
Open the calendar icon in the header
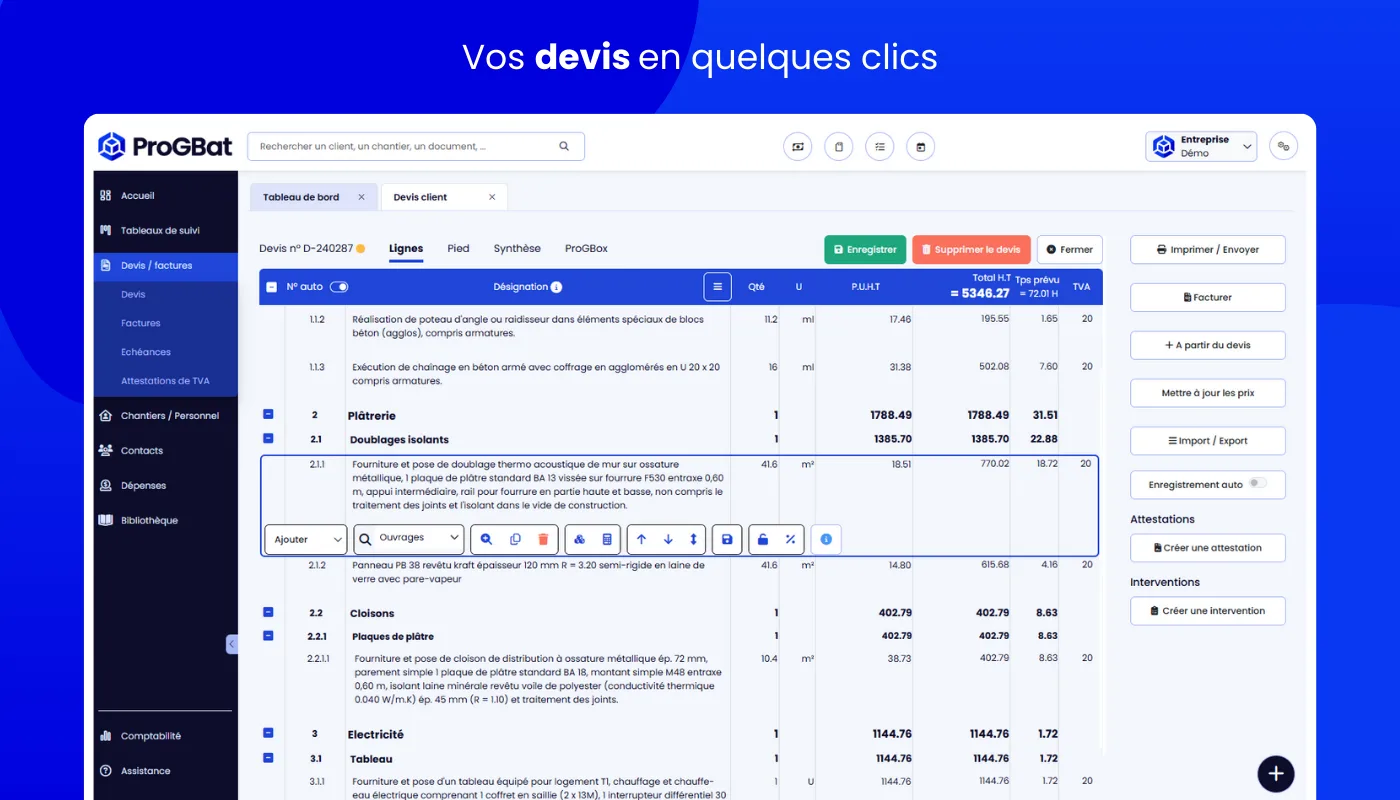tap(920, 147)
